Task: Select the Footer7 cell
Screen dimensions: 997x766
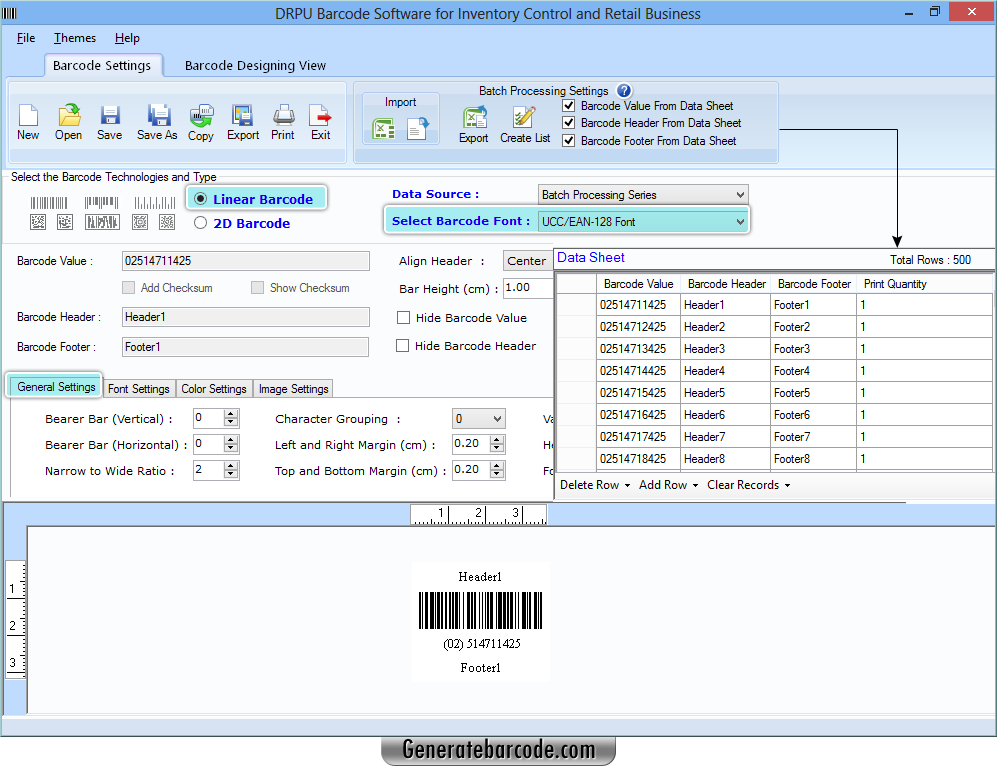Action: [x=814, y=437]
